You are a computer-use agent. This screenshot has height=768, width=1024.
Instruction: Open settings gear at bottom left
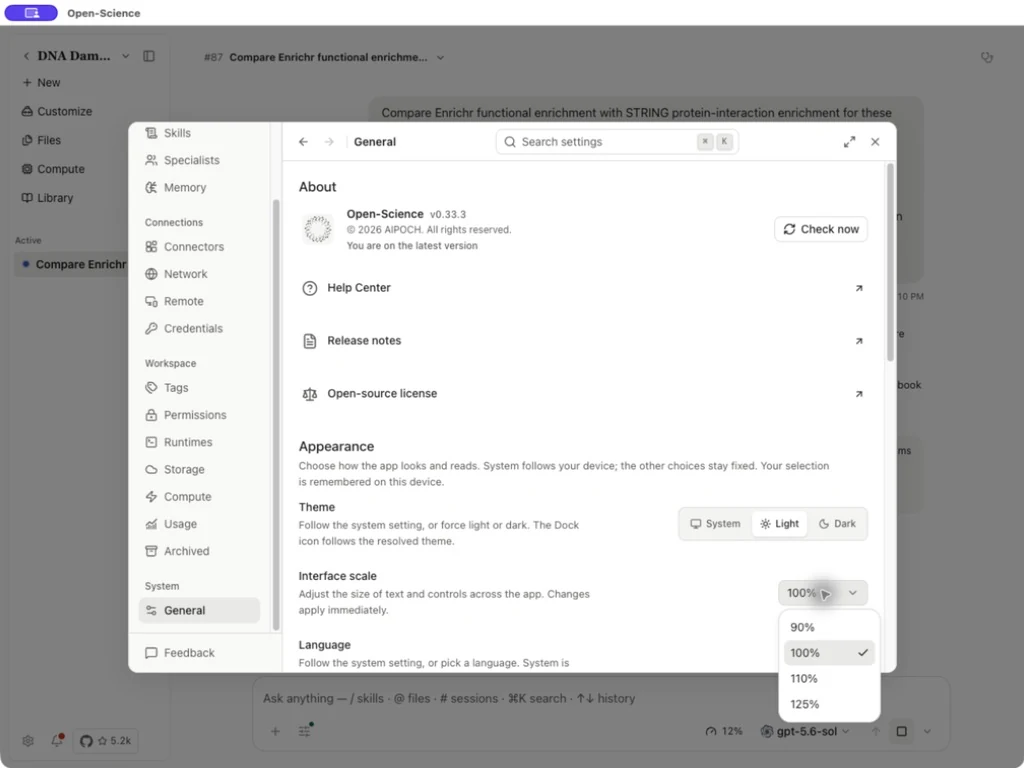tap(27, 741)
